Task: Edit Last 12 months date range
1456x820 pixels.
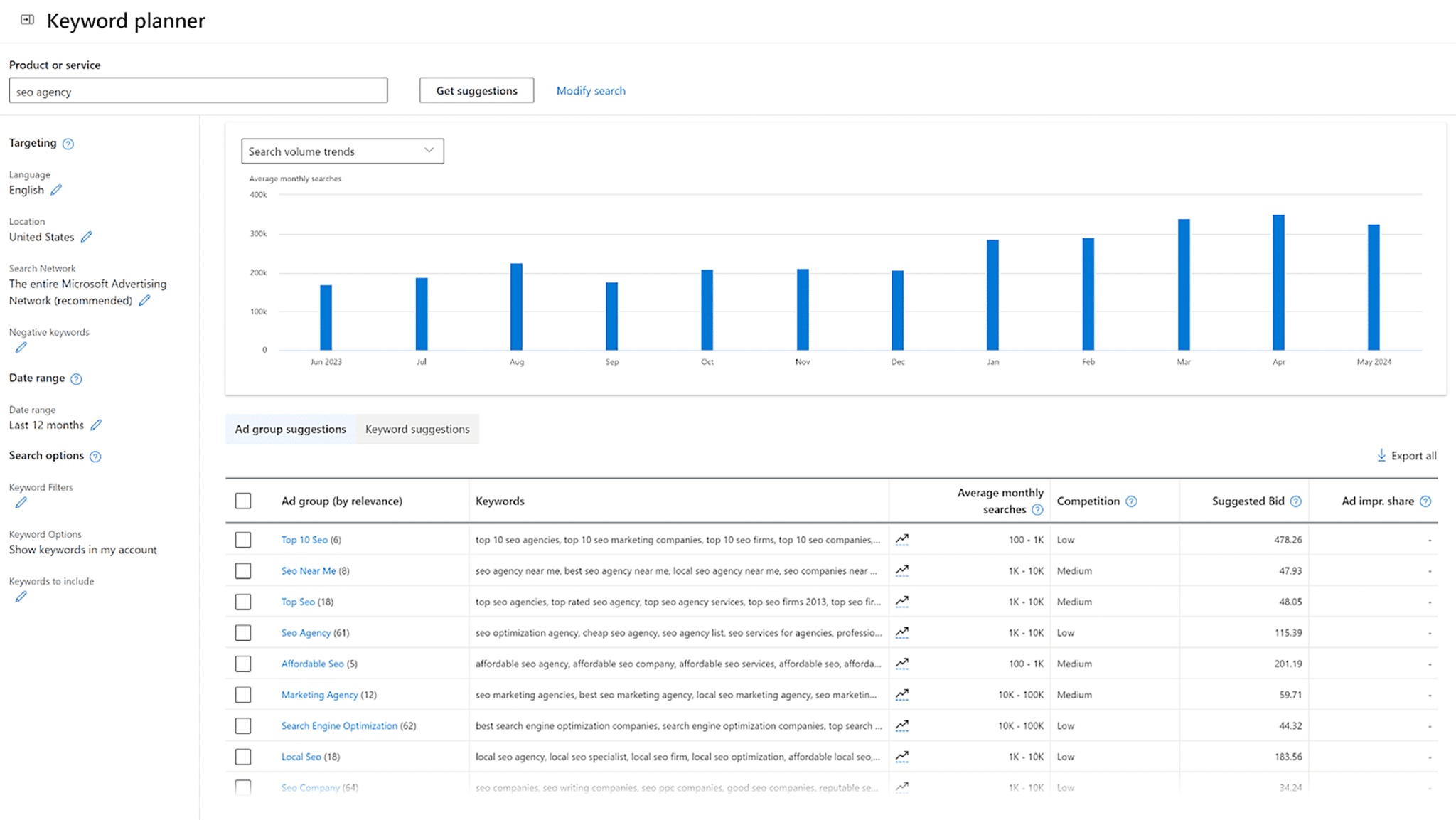Action: pyautogui.click(x=97, y=425)
